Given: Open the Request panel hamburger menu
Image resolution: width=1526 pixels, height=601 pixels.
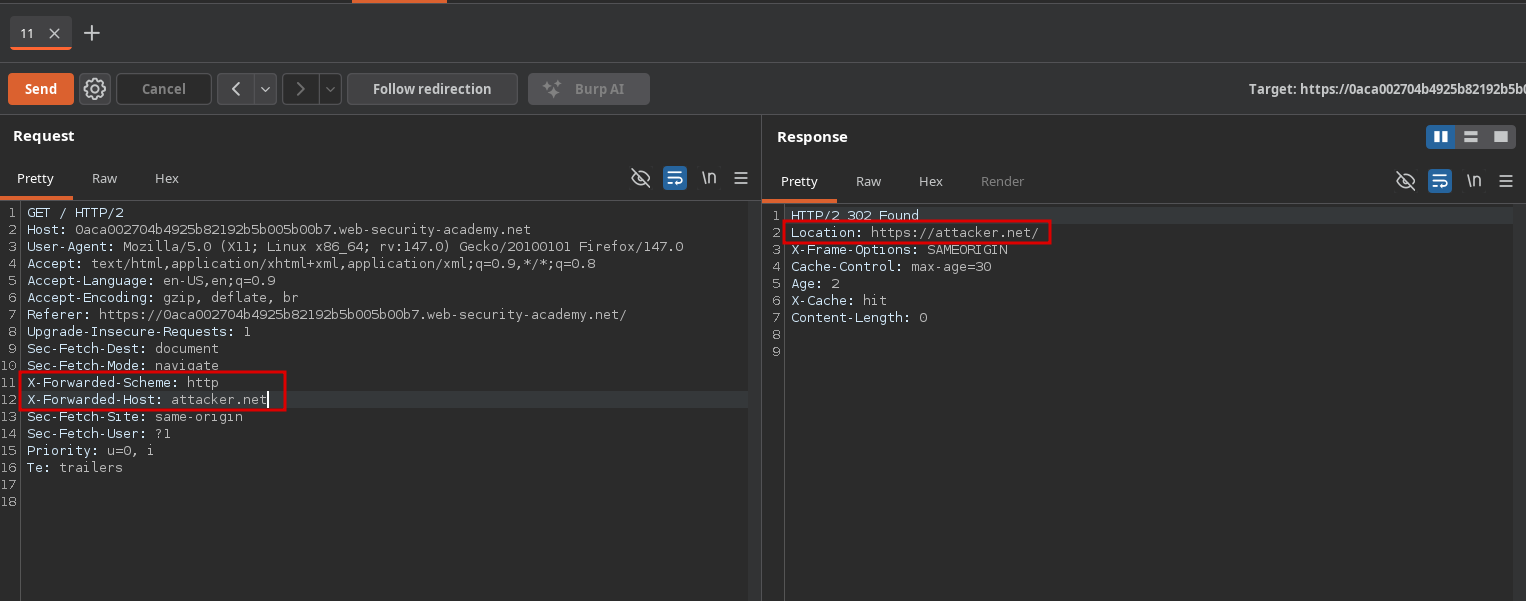Looking at the screenshot, I should 741,178.
